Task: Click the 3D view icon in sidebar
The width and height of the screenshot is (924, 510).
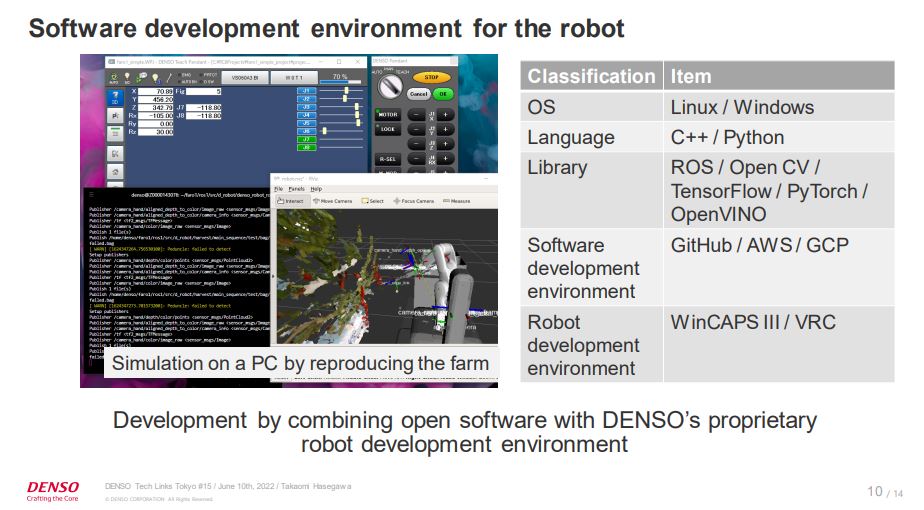Action: point(116,98)
